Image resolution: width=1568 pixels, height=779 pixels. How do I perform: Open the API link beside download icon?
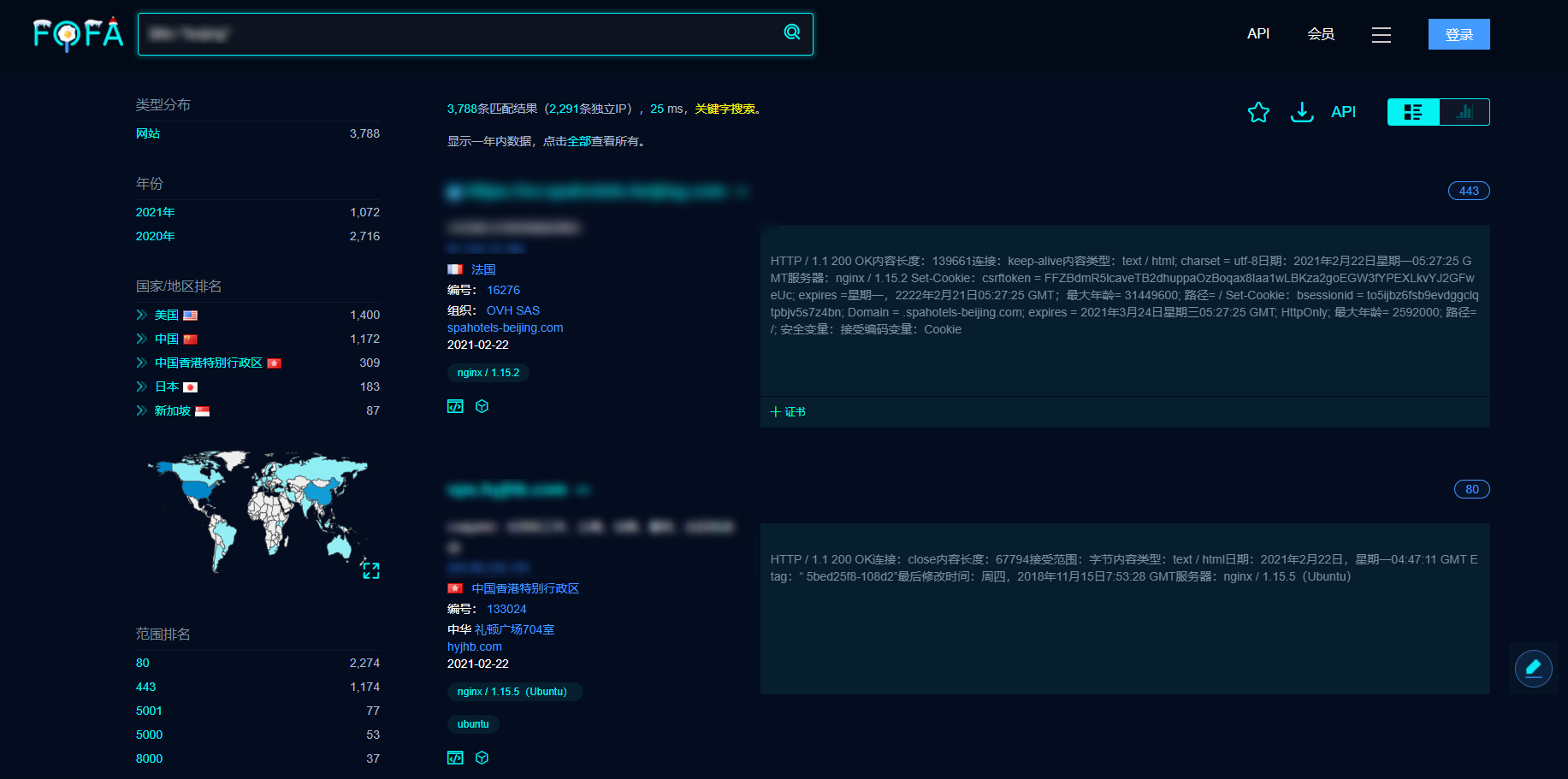[1343, 112]
